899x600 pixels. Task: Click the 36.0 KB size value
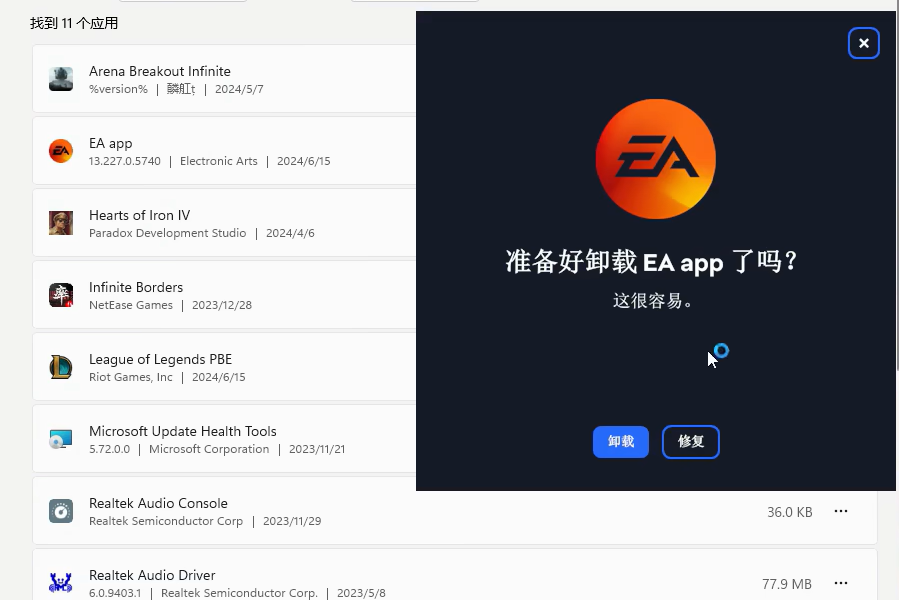[789, 512]
